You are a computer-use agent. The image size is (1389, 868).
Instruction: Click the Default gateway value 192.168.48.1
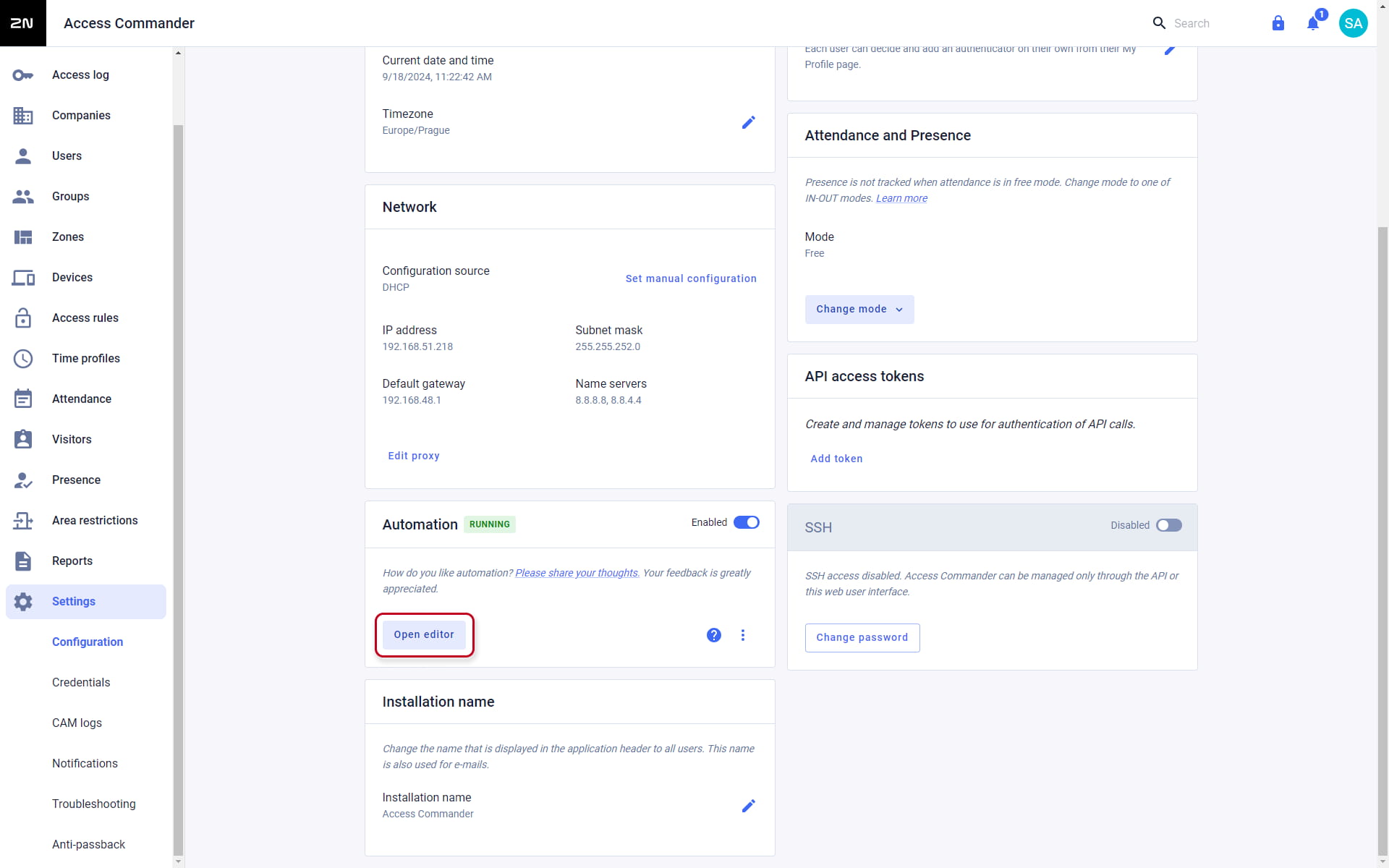412,401
